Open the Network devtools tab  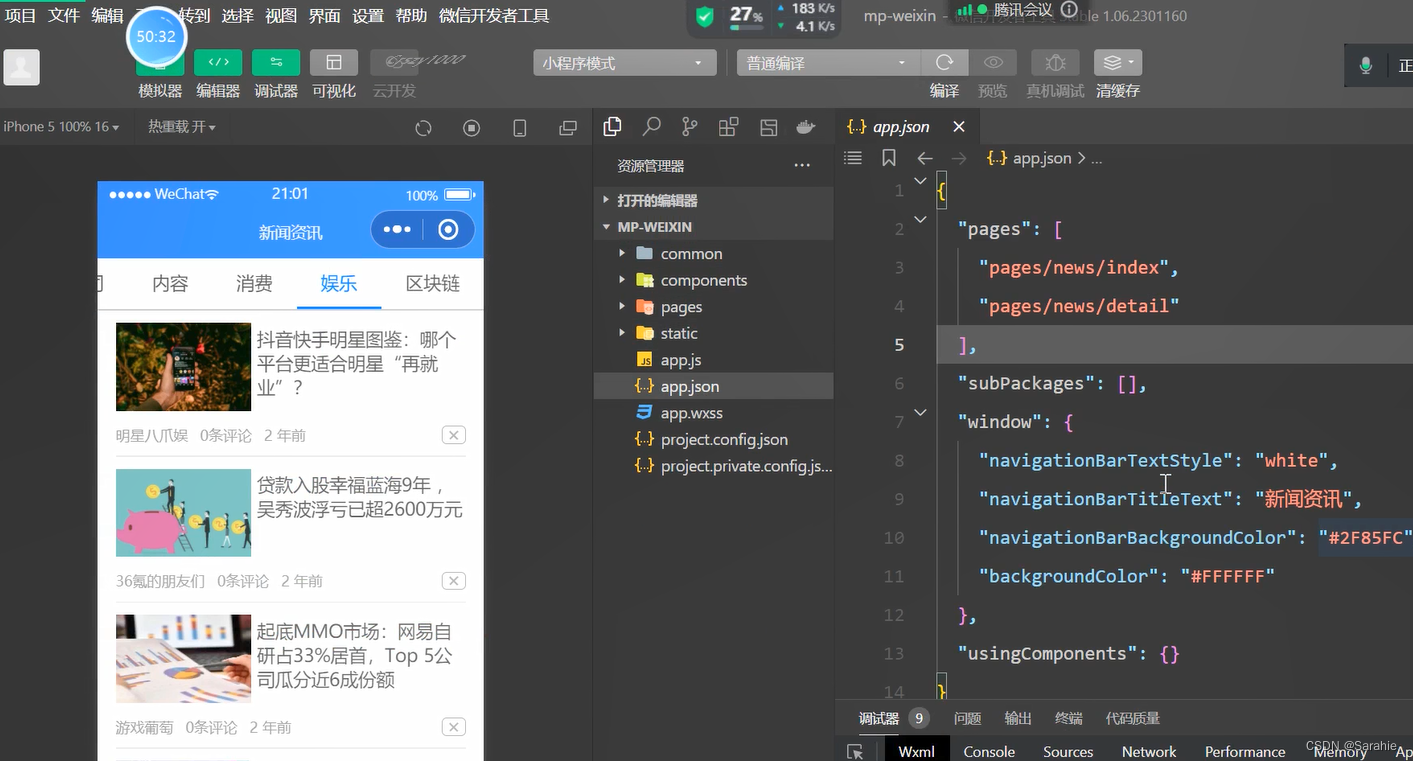pos(1149,752)
